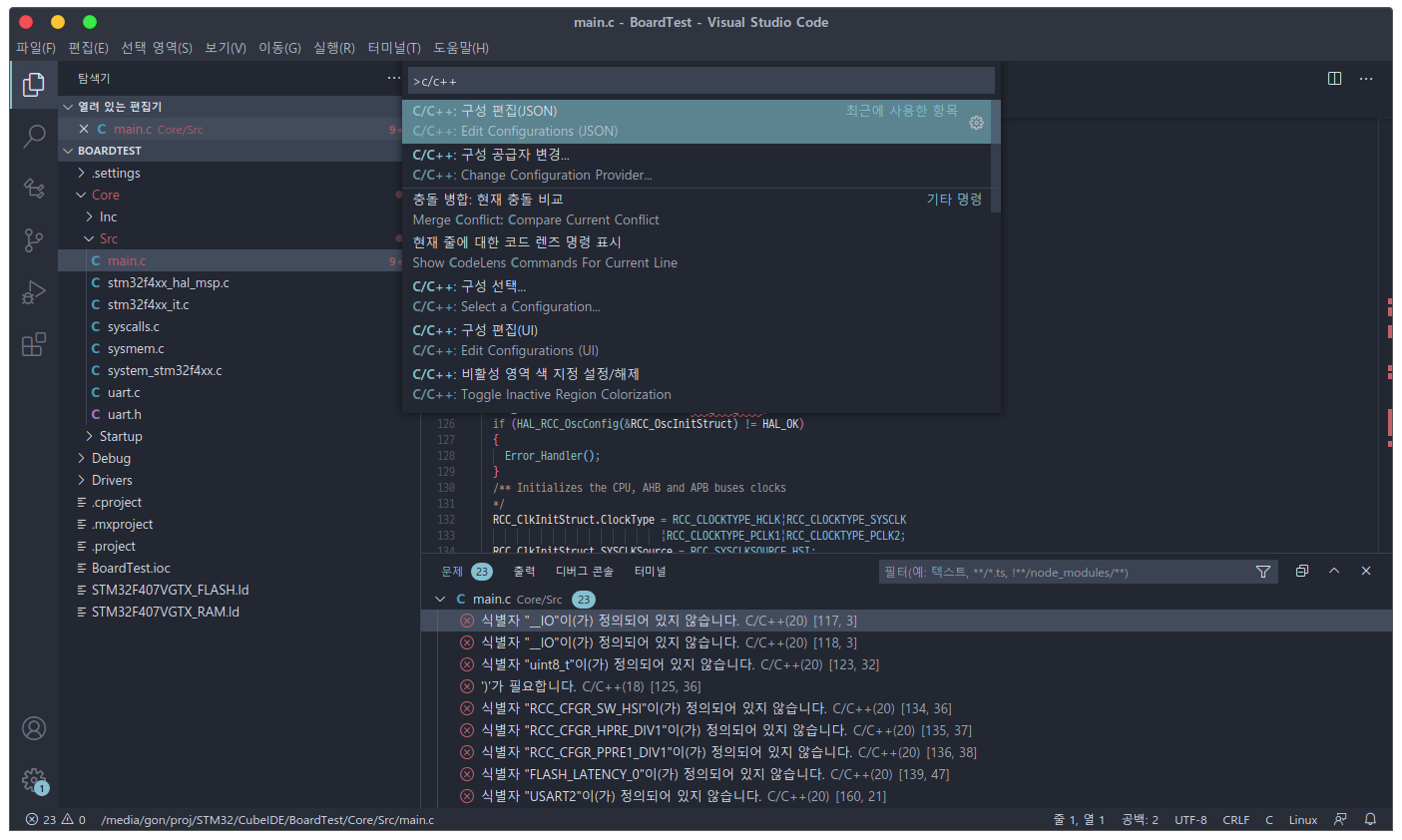Open the Explorer view in activity bar

click(34, 85)
